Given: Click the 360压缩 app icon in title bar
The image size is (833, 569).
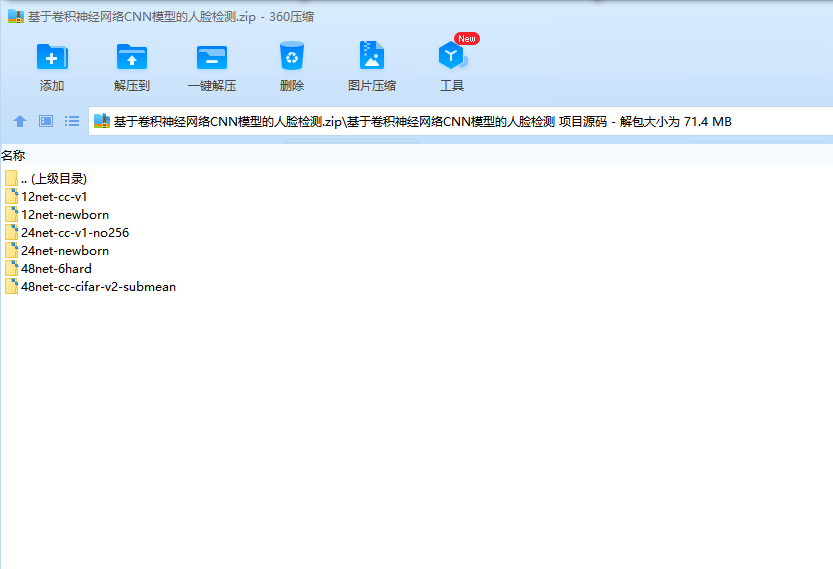Looking at the screenshot, I should 16,16.
